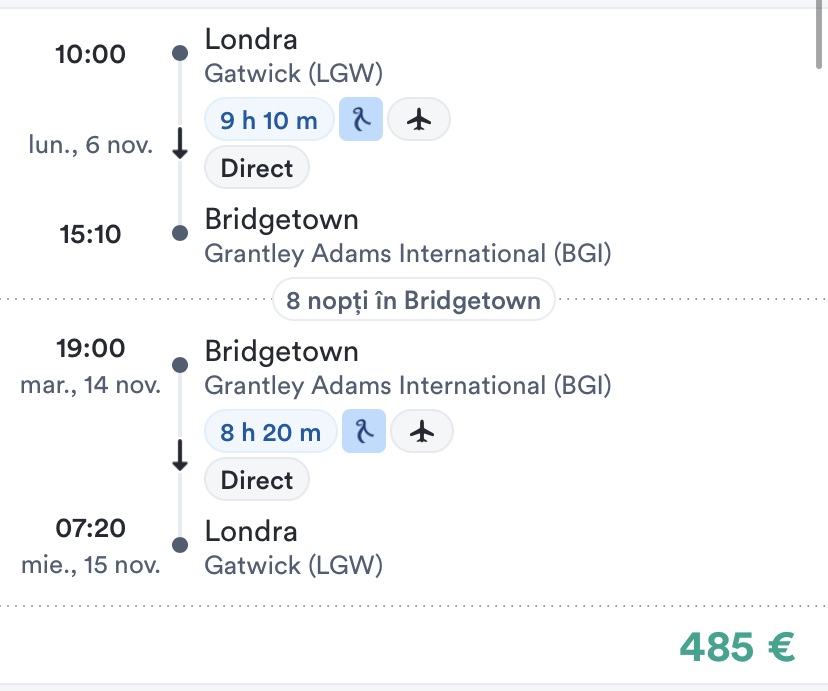Open the 8 nopți în Bridgetown pill
The image size is (828, 691).
(413, 299)
